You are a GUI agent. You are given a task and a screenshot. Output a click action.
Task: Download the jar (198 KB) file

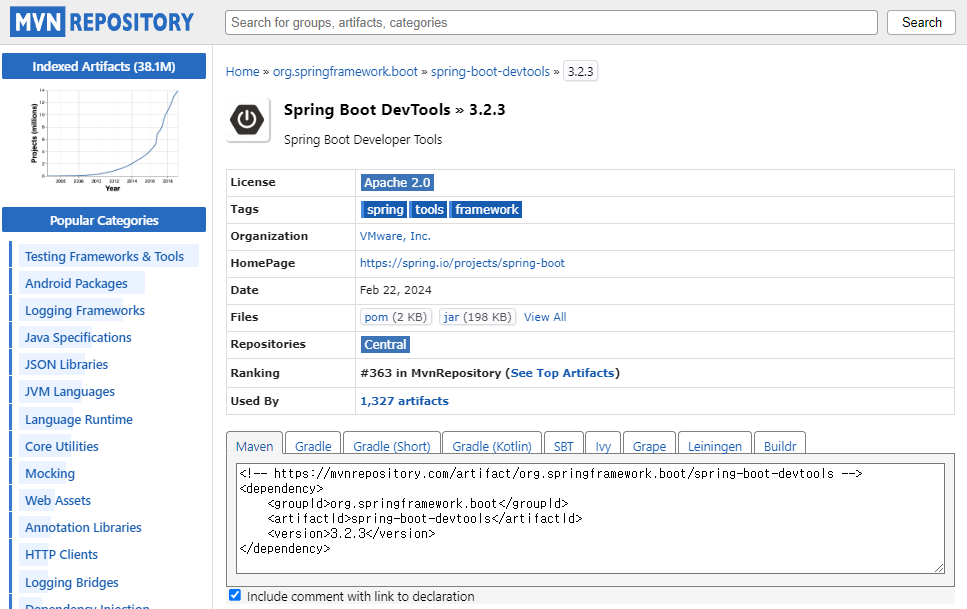pos(477,317)
